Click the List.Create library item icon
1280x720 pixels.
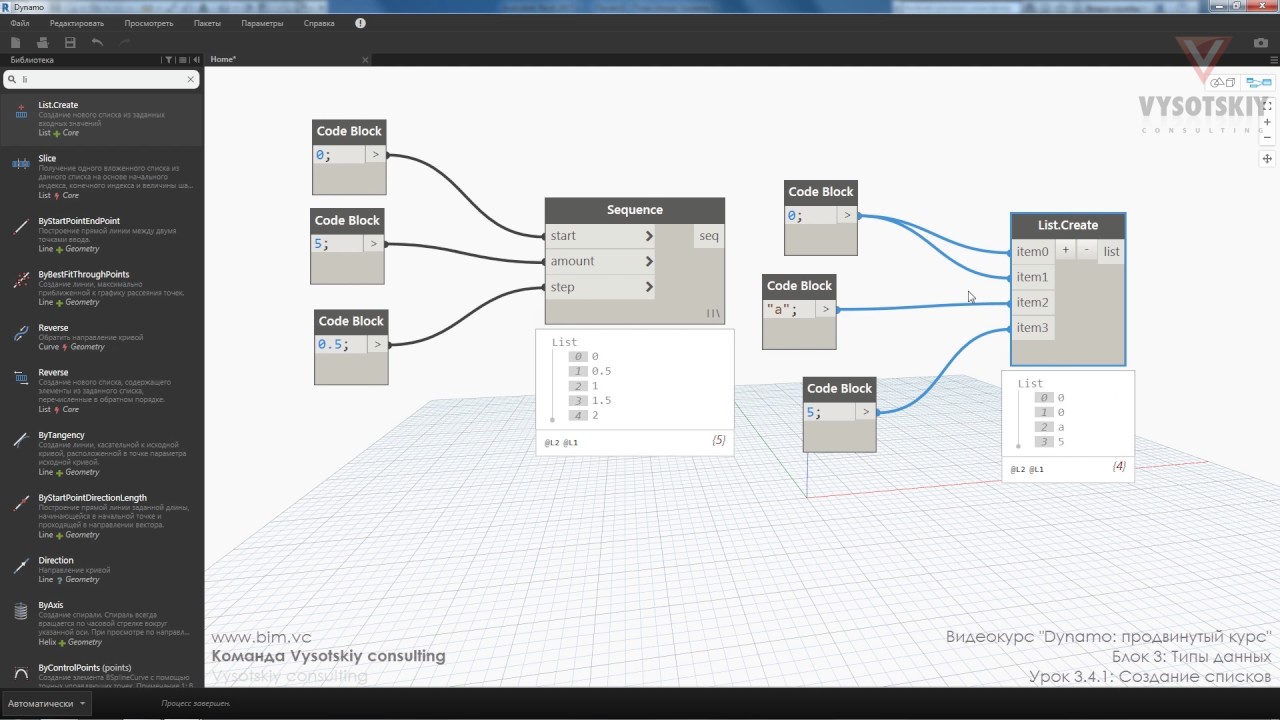point(20,112)
